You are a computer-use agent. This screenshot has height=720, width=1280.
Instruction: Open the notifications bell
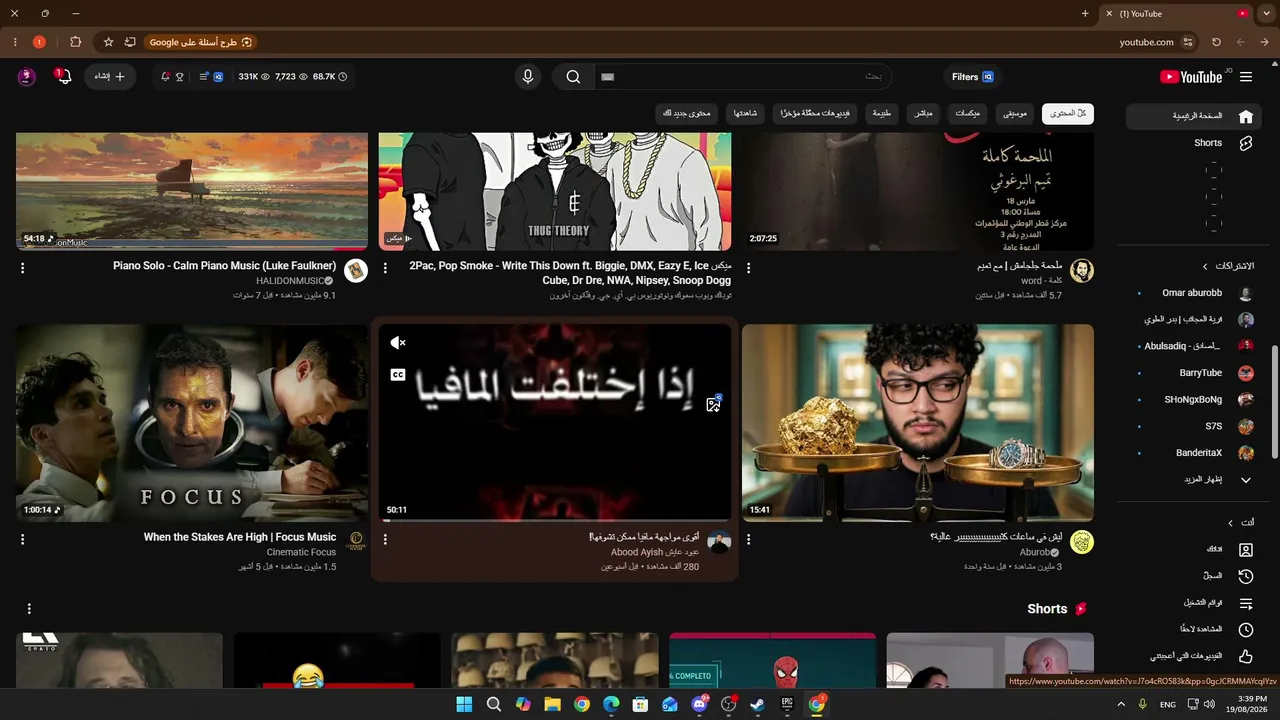point(64,77)
